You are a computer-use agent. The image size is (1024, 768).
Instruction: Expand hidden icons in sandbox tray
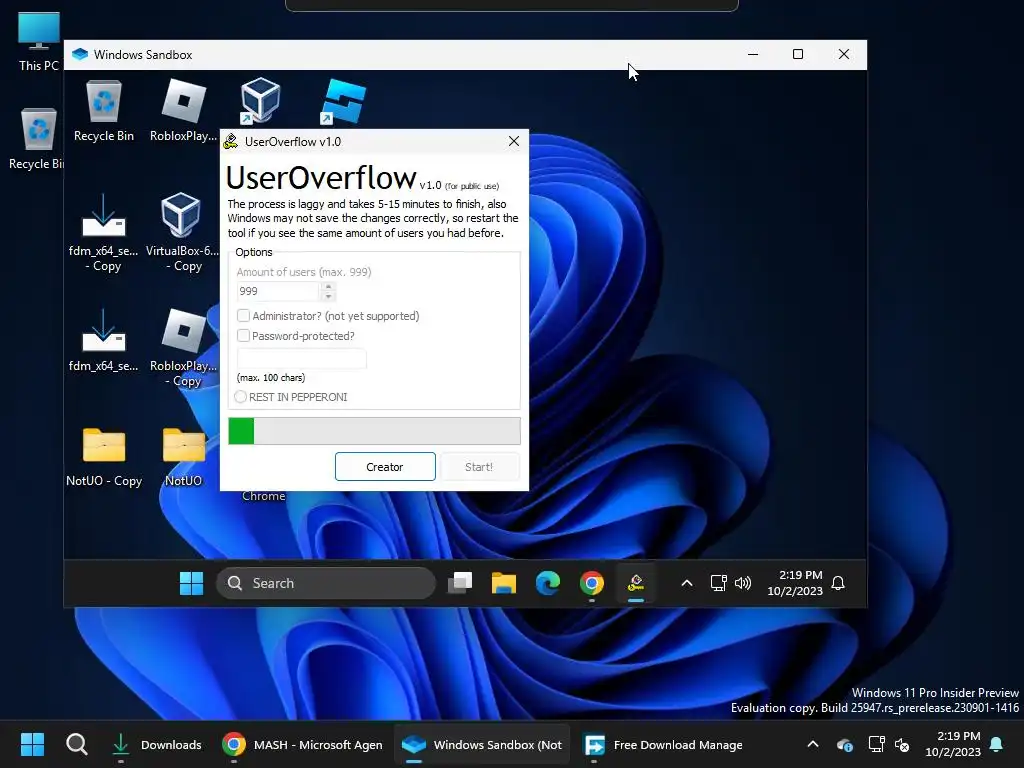click(686, 583)
